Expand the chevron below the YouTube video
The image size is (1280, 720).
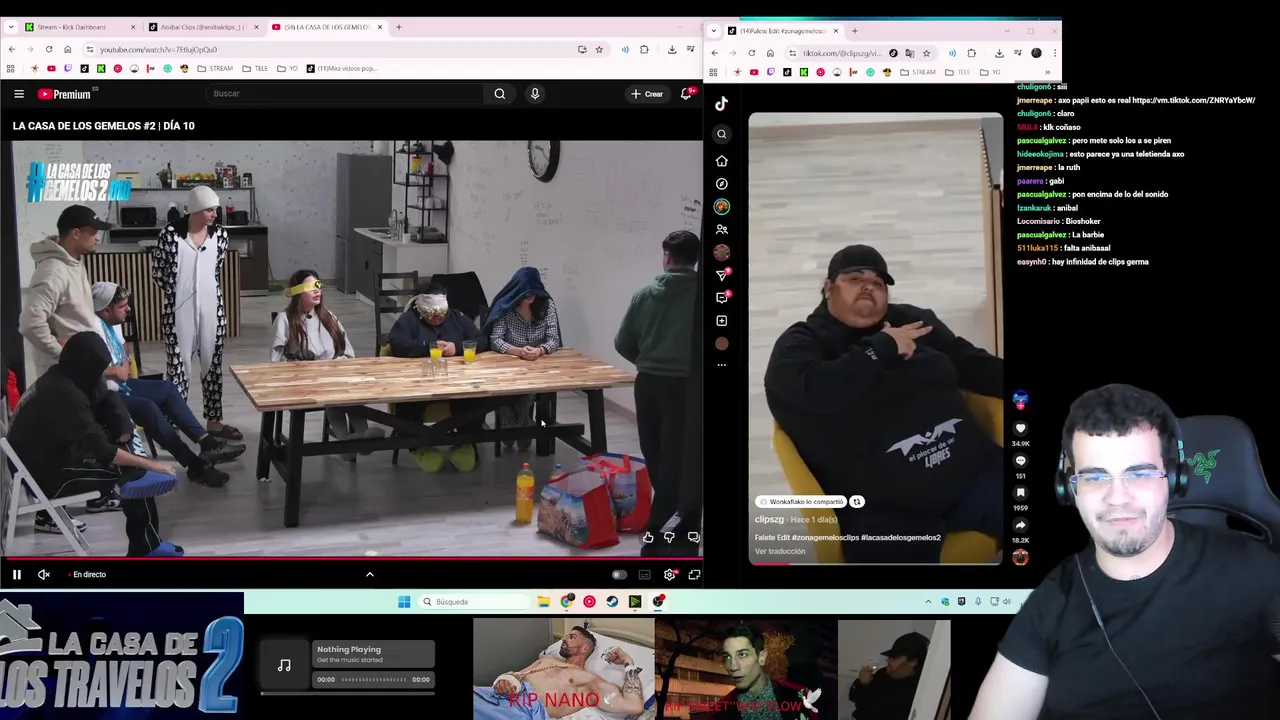pyautogui.click(x=369, y=574)
